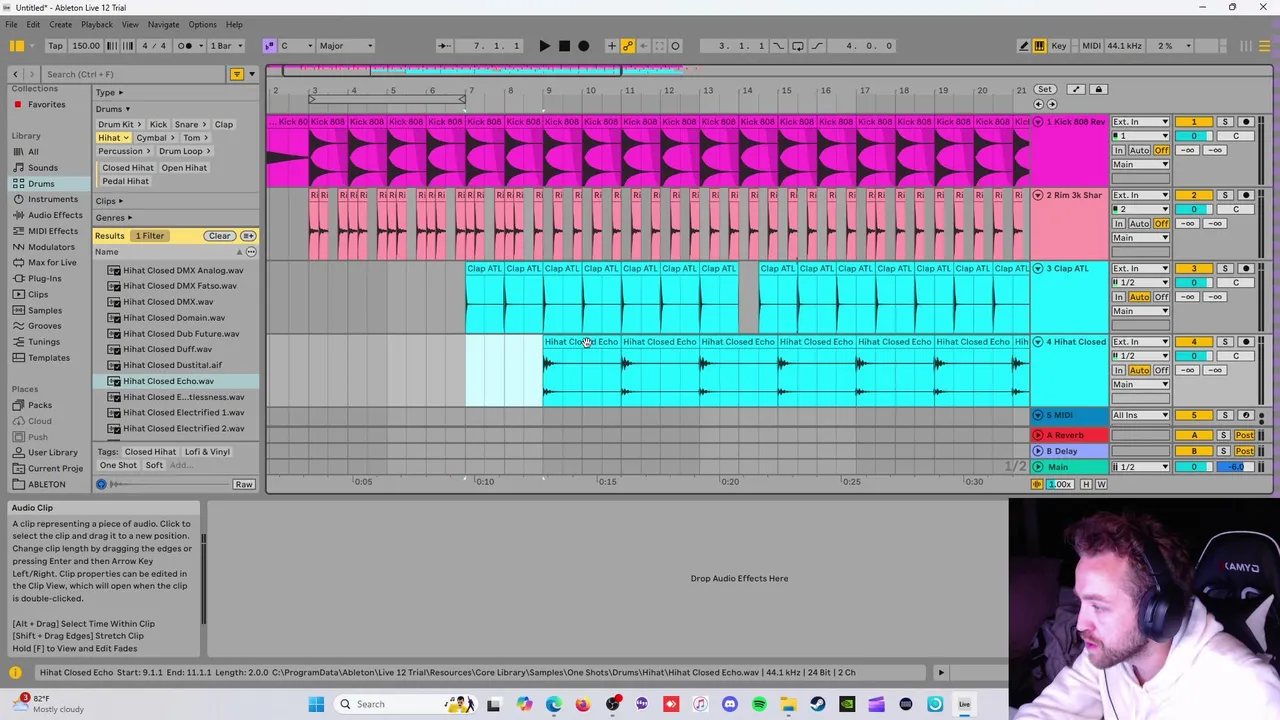Toggle Raw preview button

tap(244, 485)
